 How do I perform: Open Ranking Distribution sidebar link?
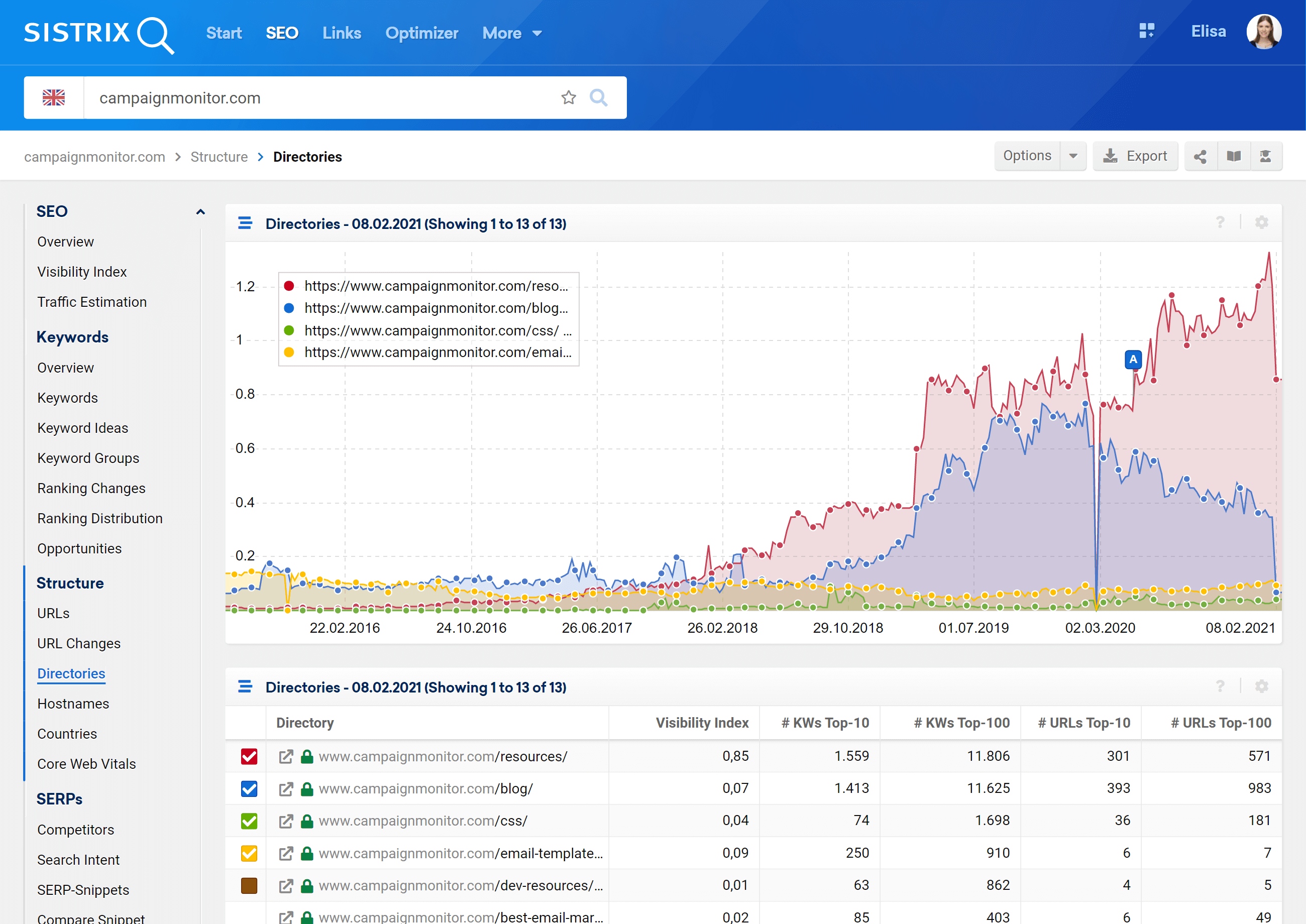point(100,519)
